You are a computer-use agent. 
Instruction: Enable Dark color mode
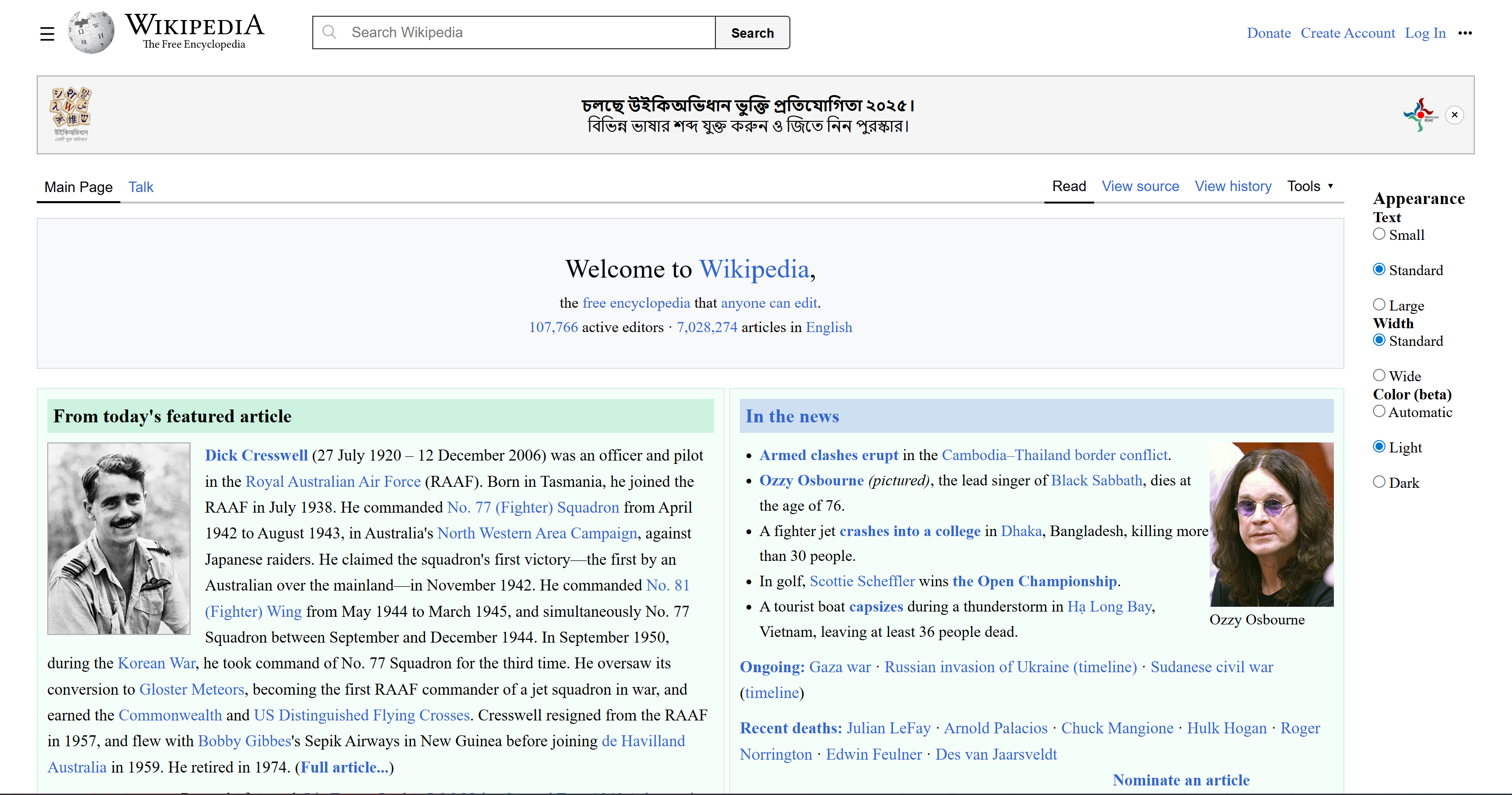[1380, 482]
